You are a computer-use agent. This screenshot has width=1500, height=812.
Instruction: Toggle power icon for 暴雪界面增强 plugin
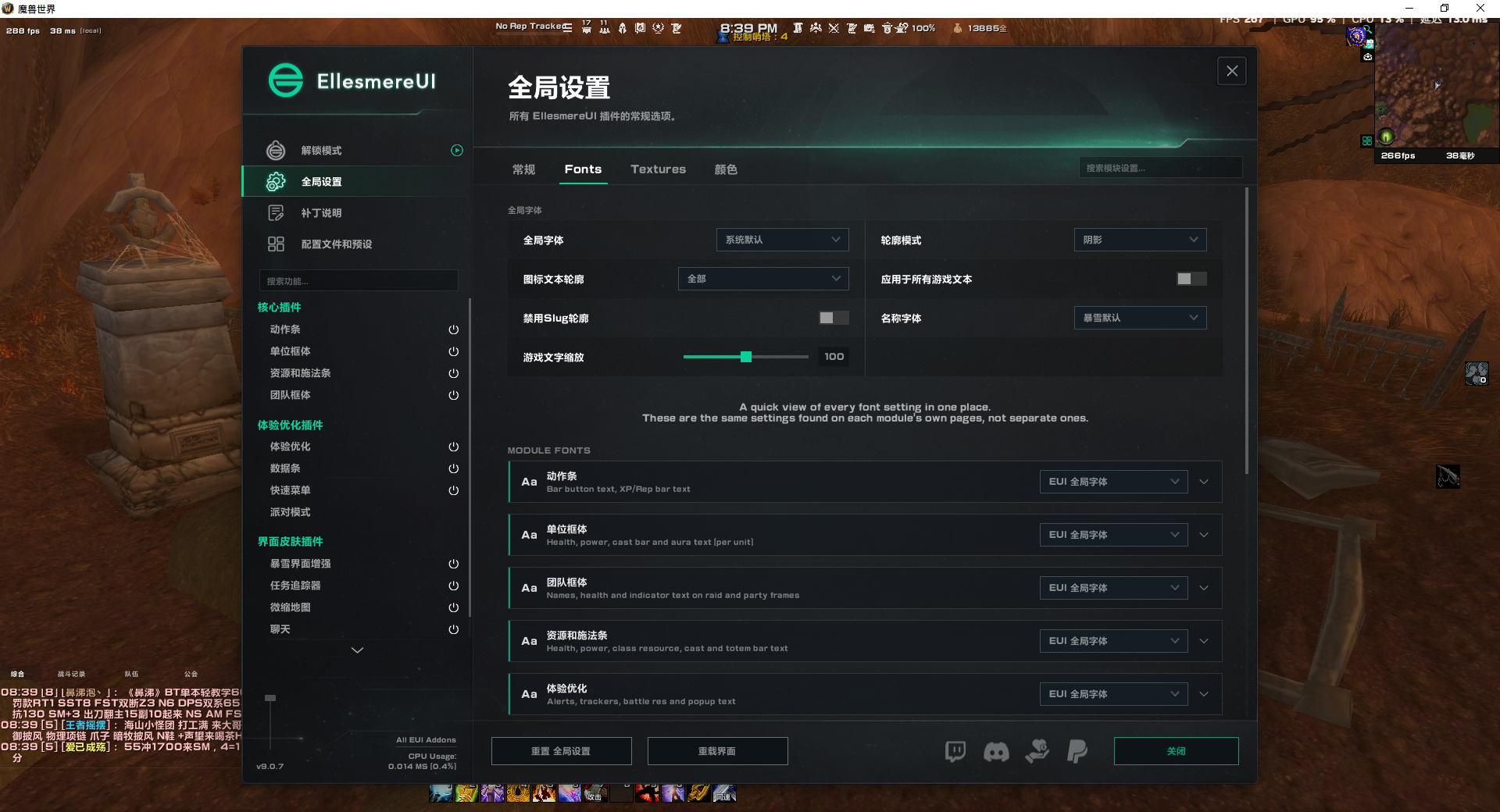tap(453, 564)
